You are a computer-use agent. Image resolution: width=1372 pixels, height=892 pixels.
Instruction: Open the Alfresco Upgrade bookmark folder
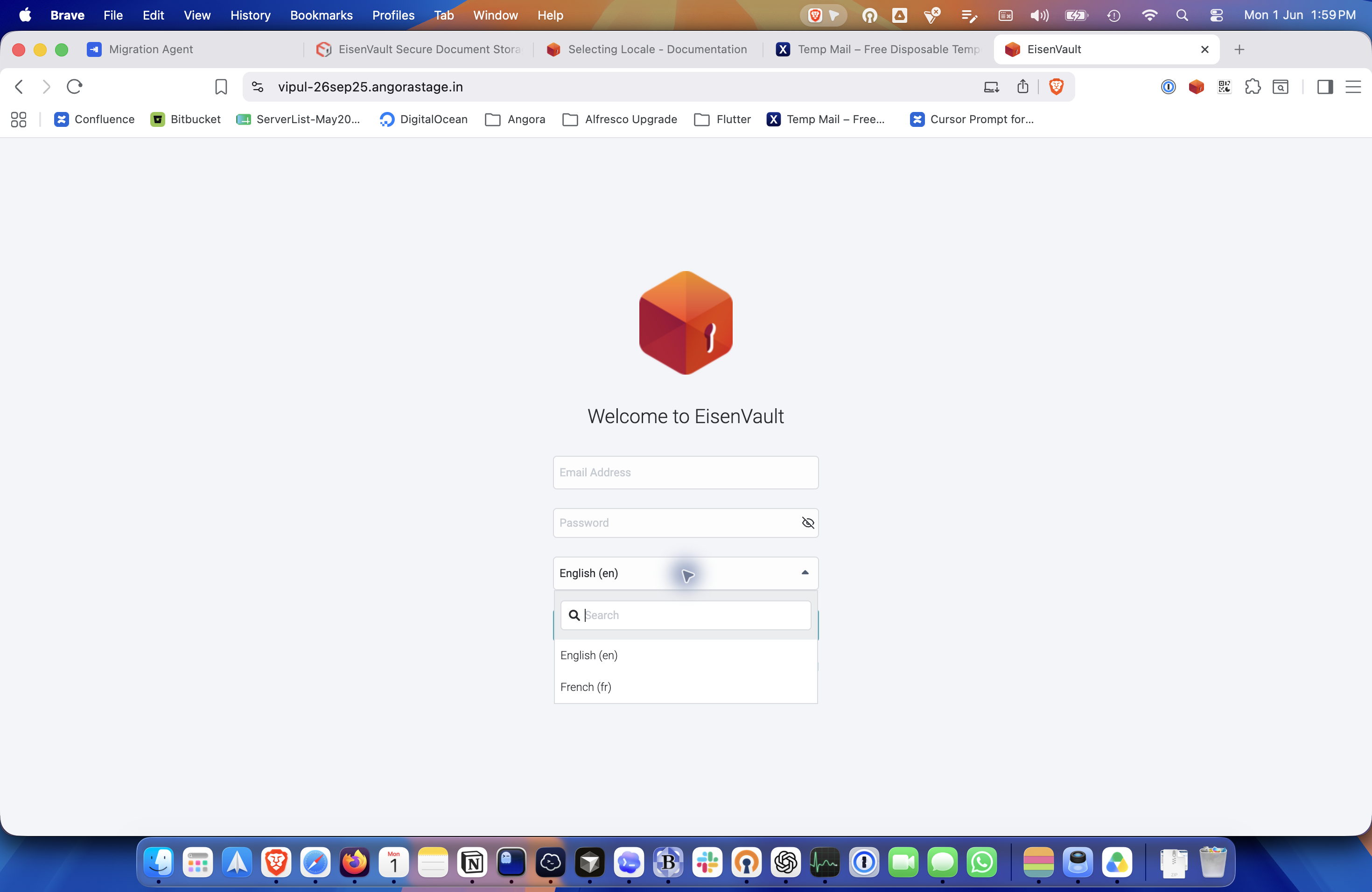[620, 119]
